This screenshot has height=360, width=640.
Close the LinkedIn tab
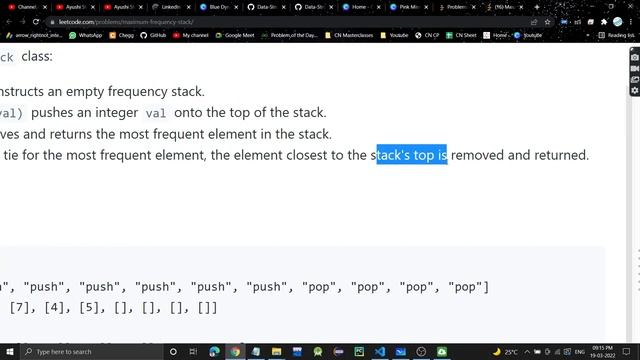188,7
